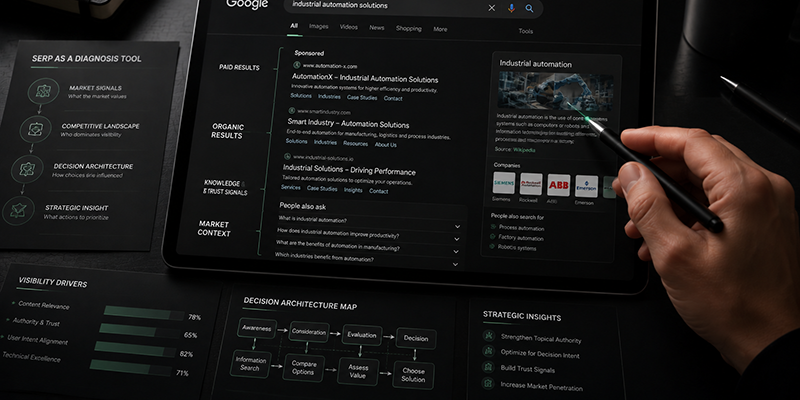Select Process automation related search
The image size is (800, 400).
point(521,228)
